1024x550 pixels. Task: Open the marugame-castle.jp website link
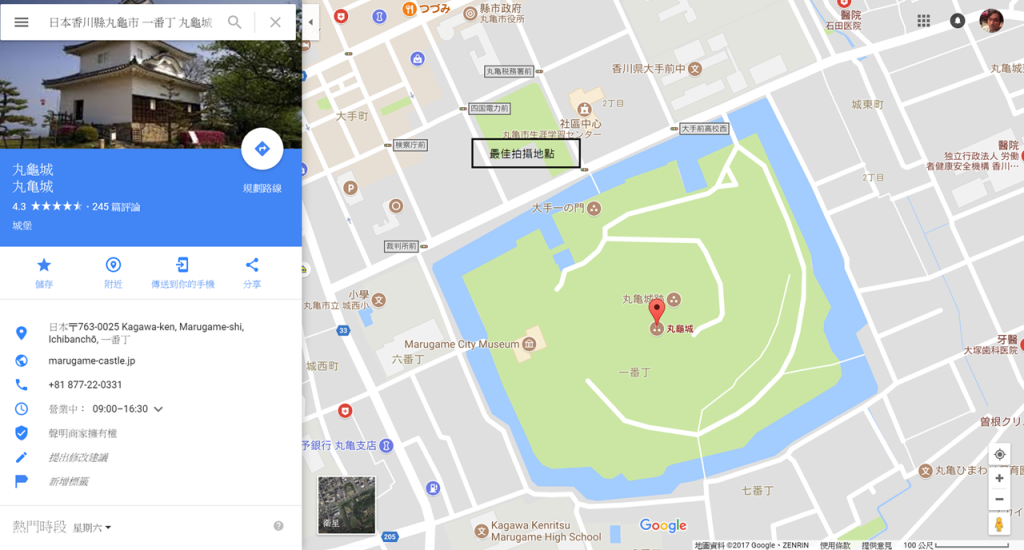click(x=91, y=361)
